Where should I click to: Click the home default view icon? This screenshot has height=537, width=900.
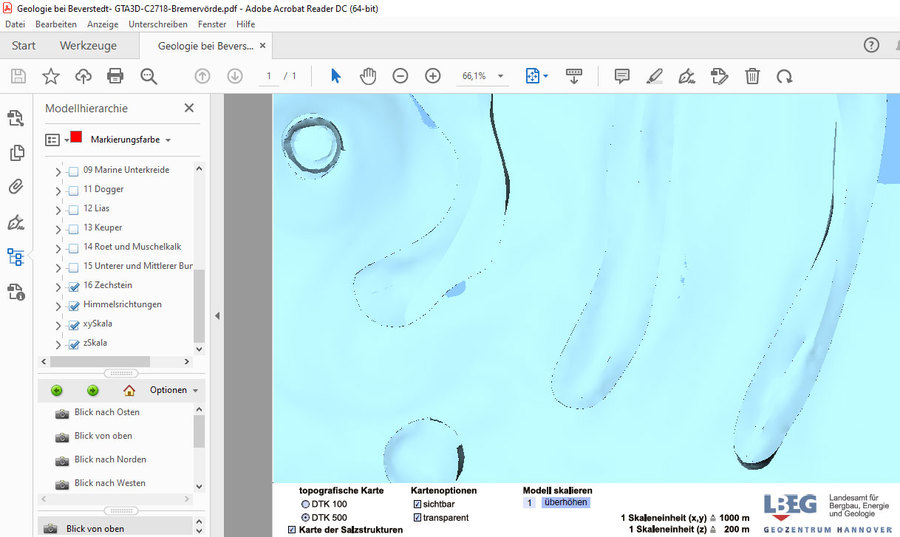pos(129,390)
